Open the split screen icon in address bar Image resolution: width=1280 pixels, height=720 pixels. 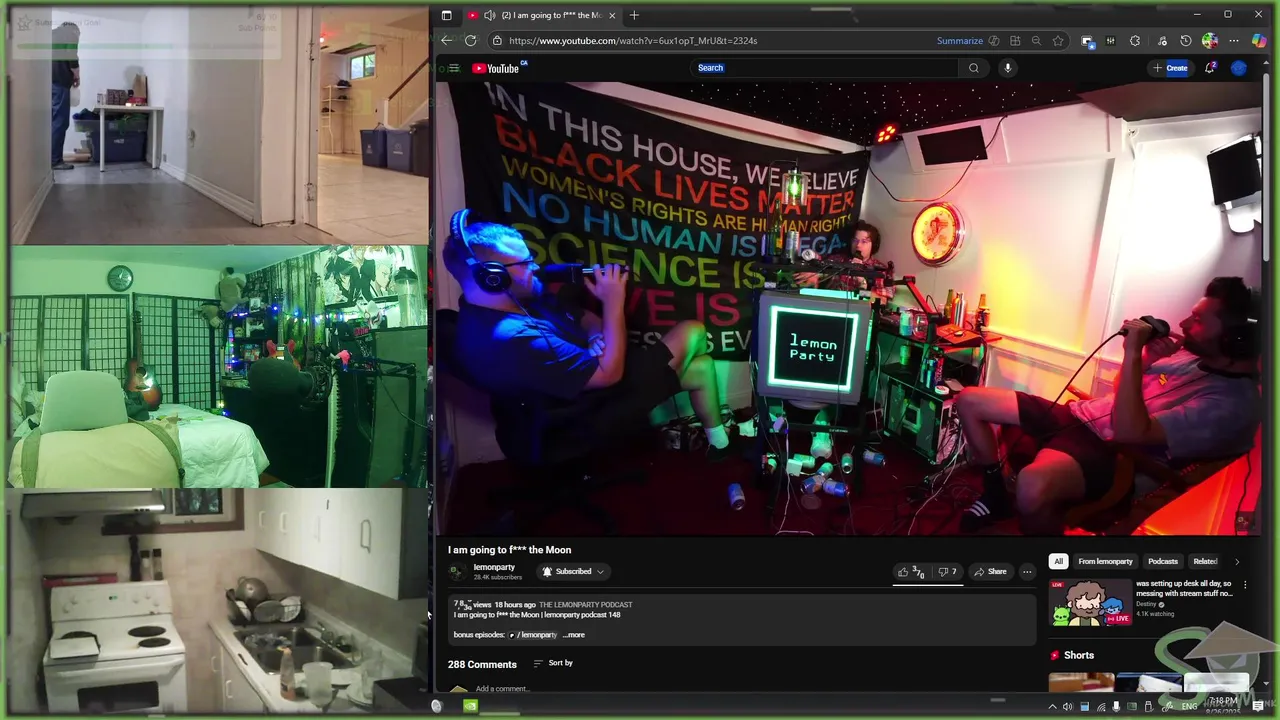point(1015,41)
